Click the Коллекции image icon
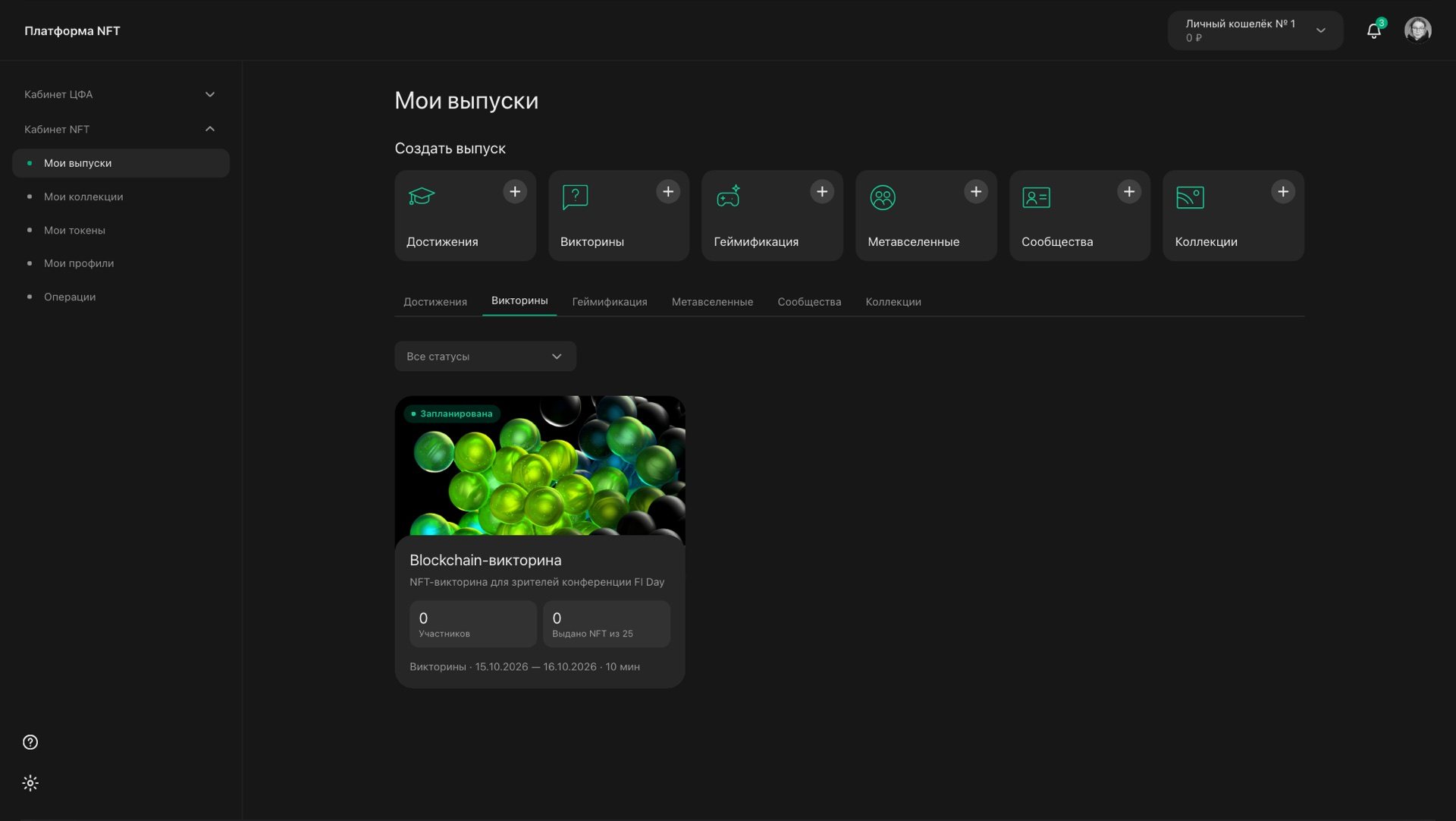 [x=1190, y=197]
